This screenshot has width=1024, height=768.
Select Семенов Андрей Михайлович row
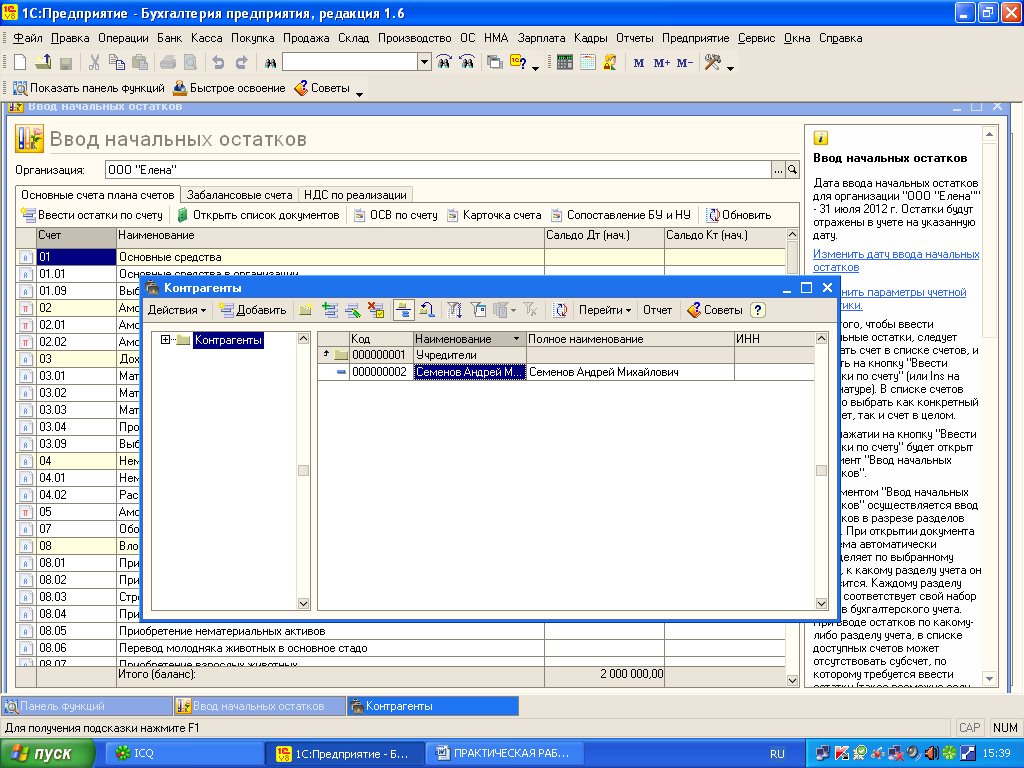pyautogui.click(x=566, y=372)
